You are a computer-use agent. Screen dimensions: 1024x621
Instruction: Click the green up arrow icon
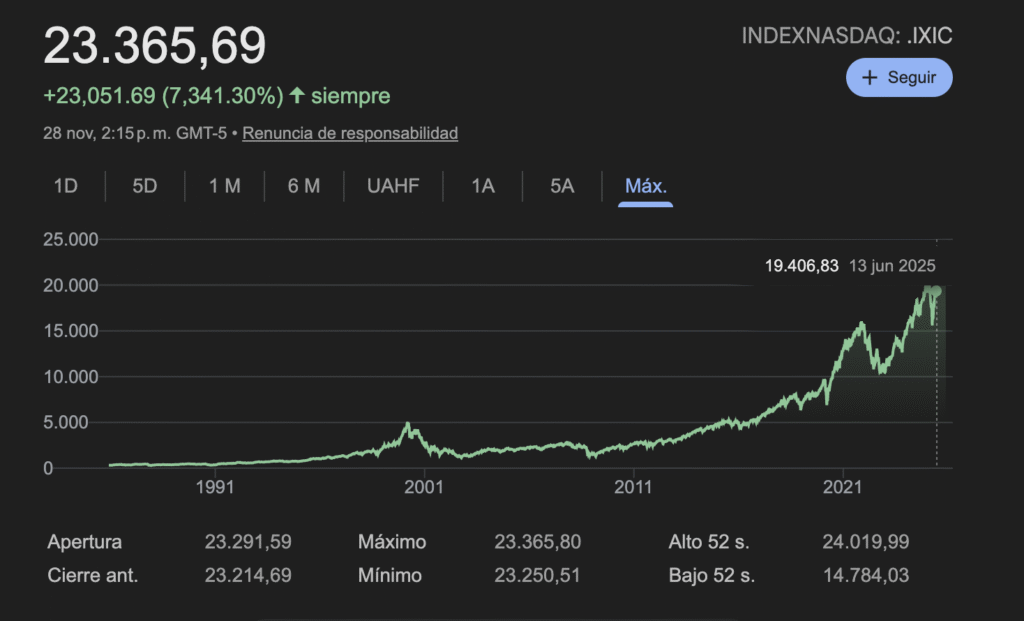(297, 96)
